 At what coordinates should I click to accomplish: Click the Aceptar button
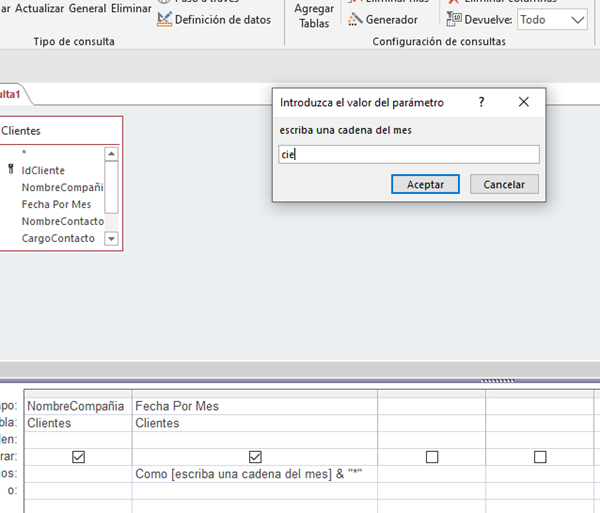click(425, 184)
